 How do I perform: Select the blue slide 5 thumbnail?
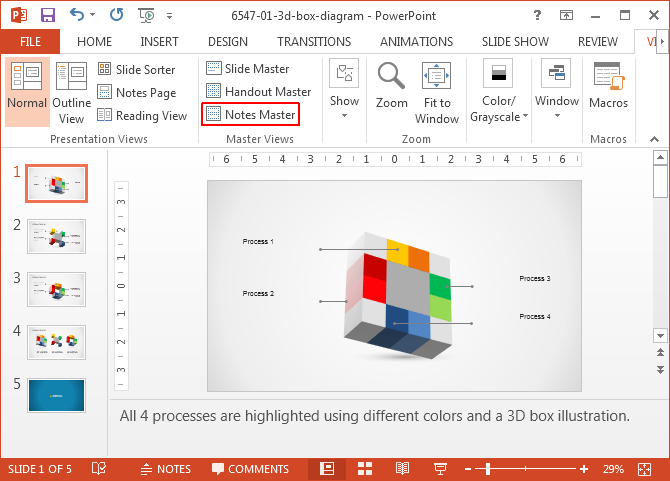[56, 395]
